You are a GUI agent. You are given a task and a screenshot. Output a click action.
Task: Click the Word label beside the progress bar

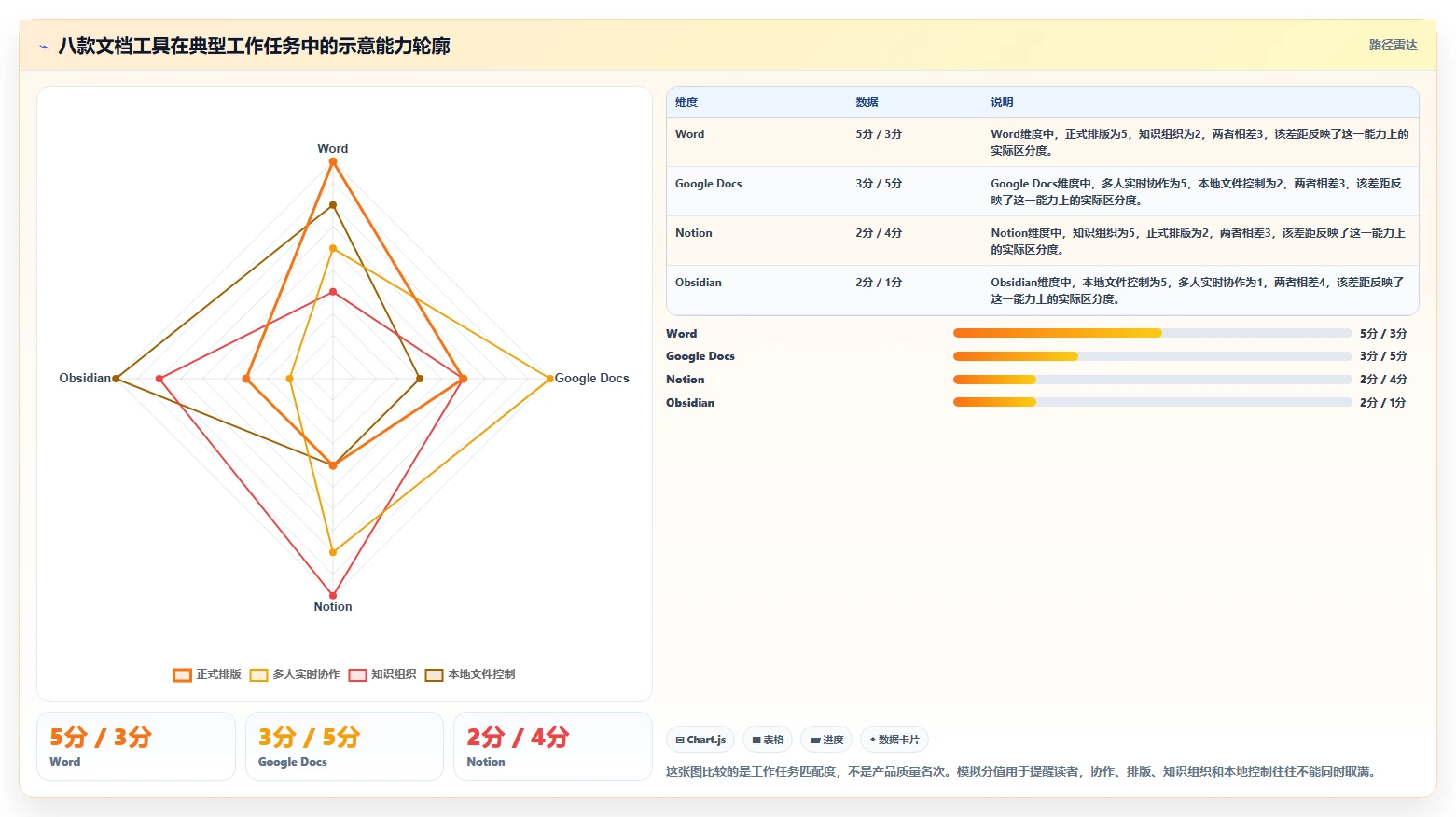pos(682,333)
